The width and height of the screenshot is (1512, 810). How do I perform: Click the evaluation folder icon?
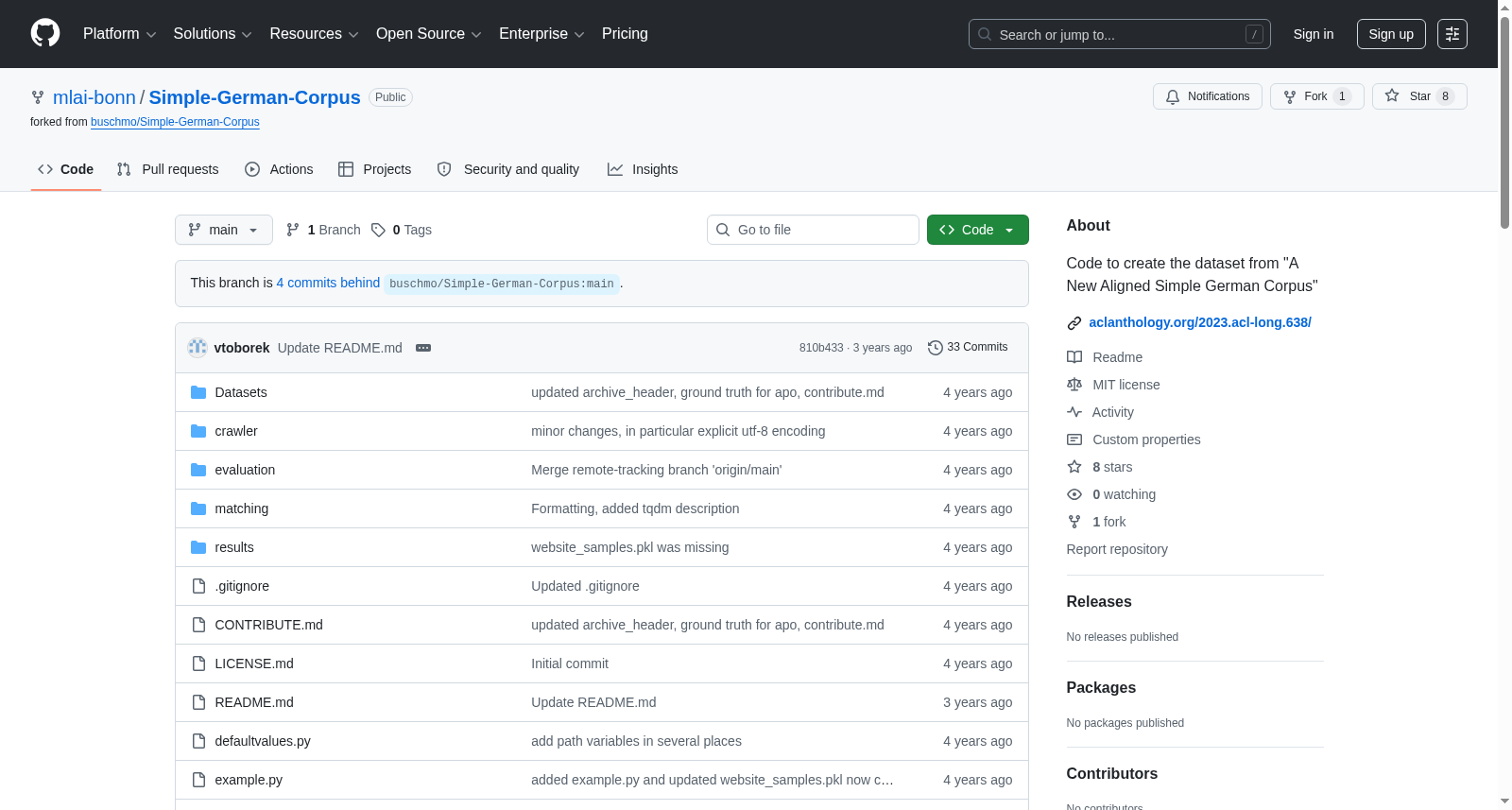[198, 470]
